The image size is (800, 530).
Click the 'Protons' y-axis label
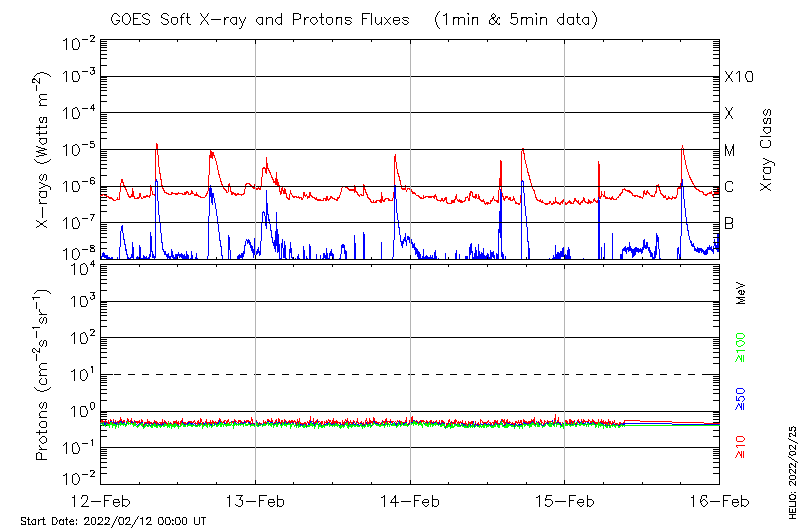coord(43,375)
